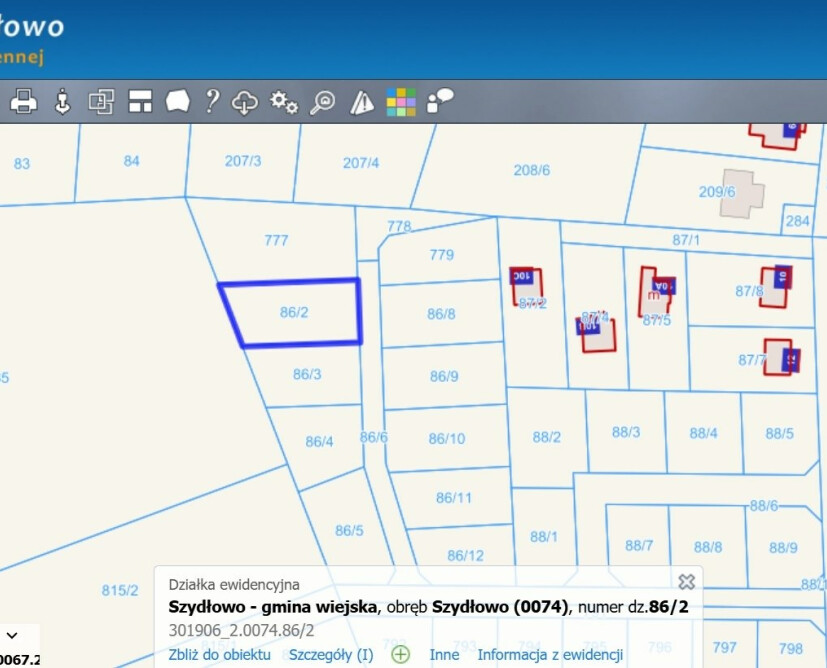The image size is (827, 668).
Task: Click parcel label 208/6
Action: (532, 170)
